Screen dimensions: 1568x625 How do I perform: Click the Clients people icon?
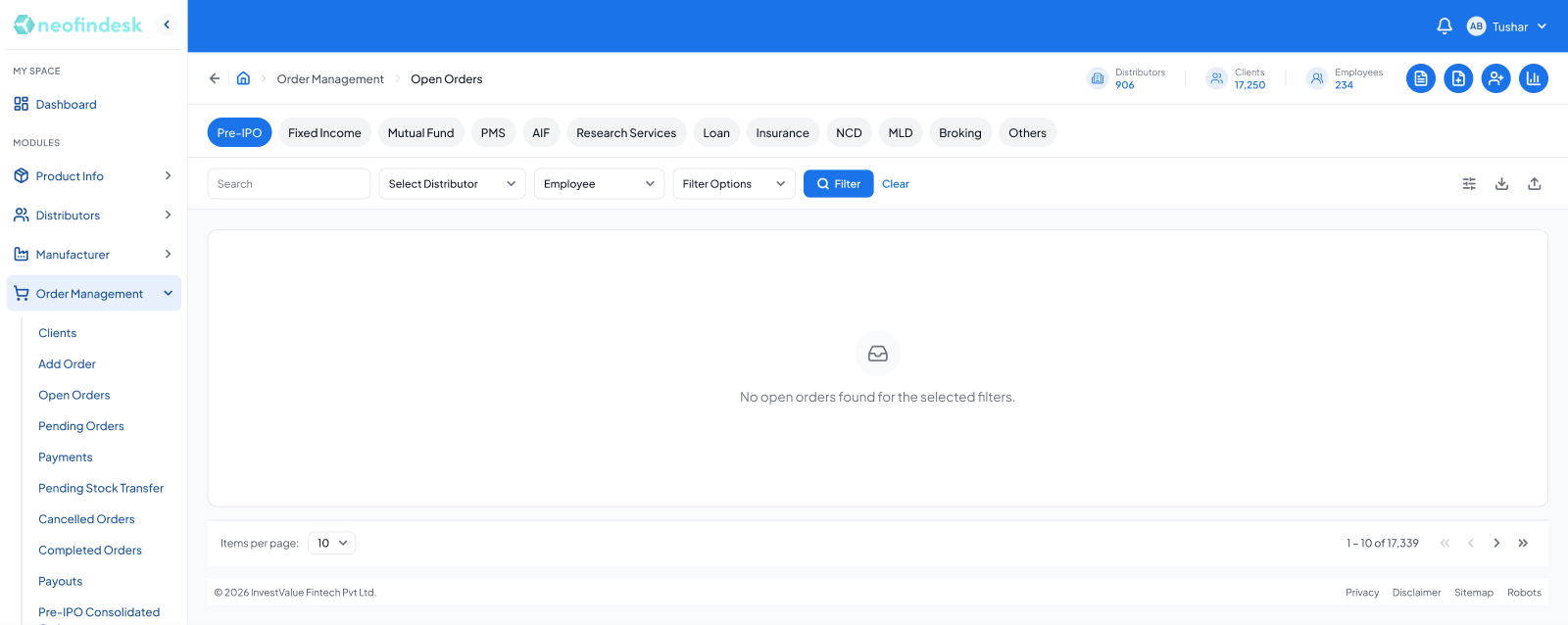pyautogui.click(x=1216, y=78)
